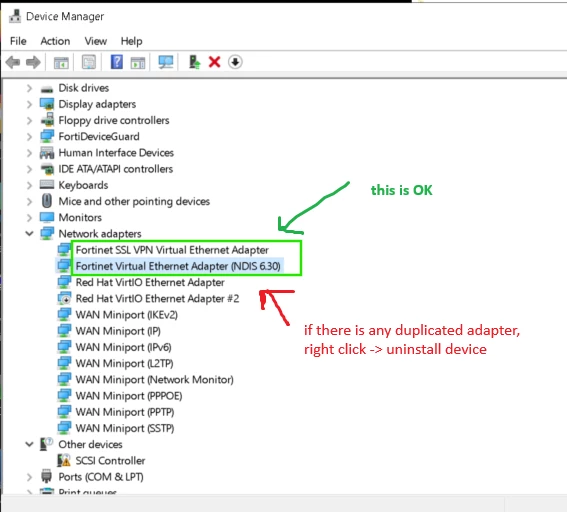The image size is (567, 512).
Task: Expand the Mice and other pointing devices node
Action: point(29,201)
